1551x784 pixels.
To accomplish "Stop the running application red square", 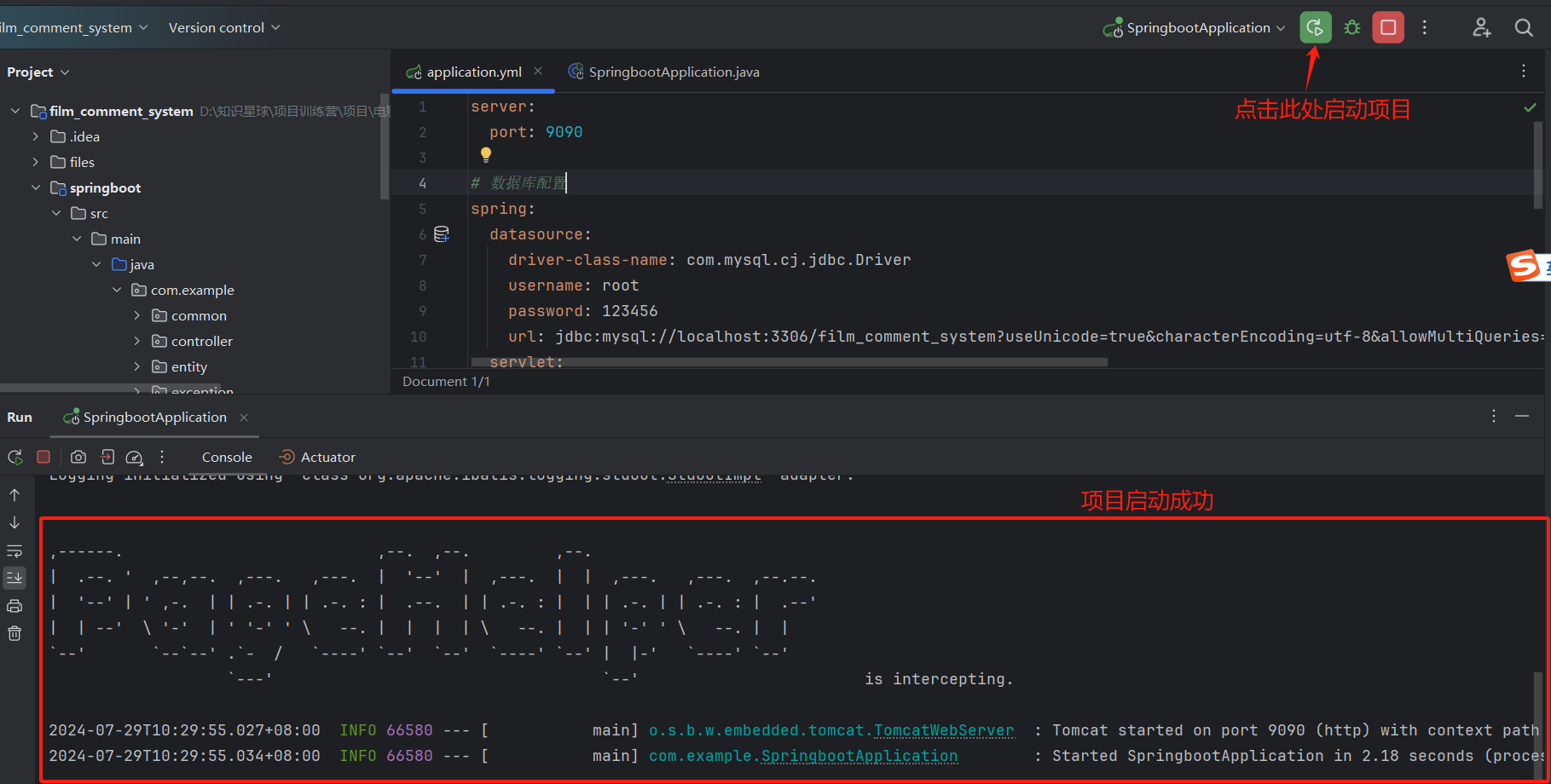I will click(x=1388, y=27).
